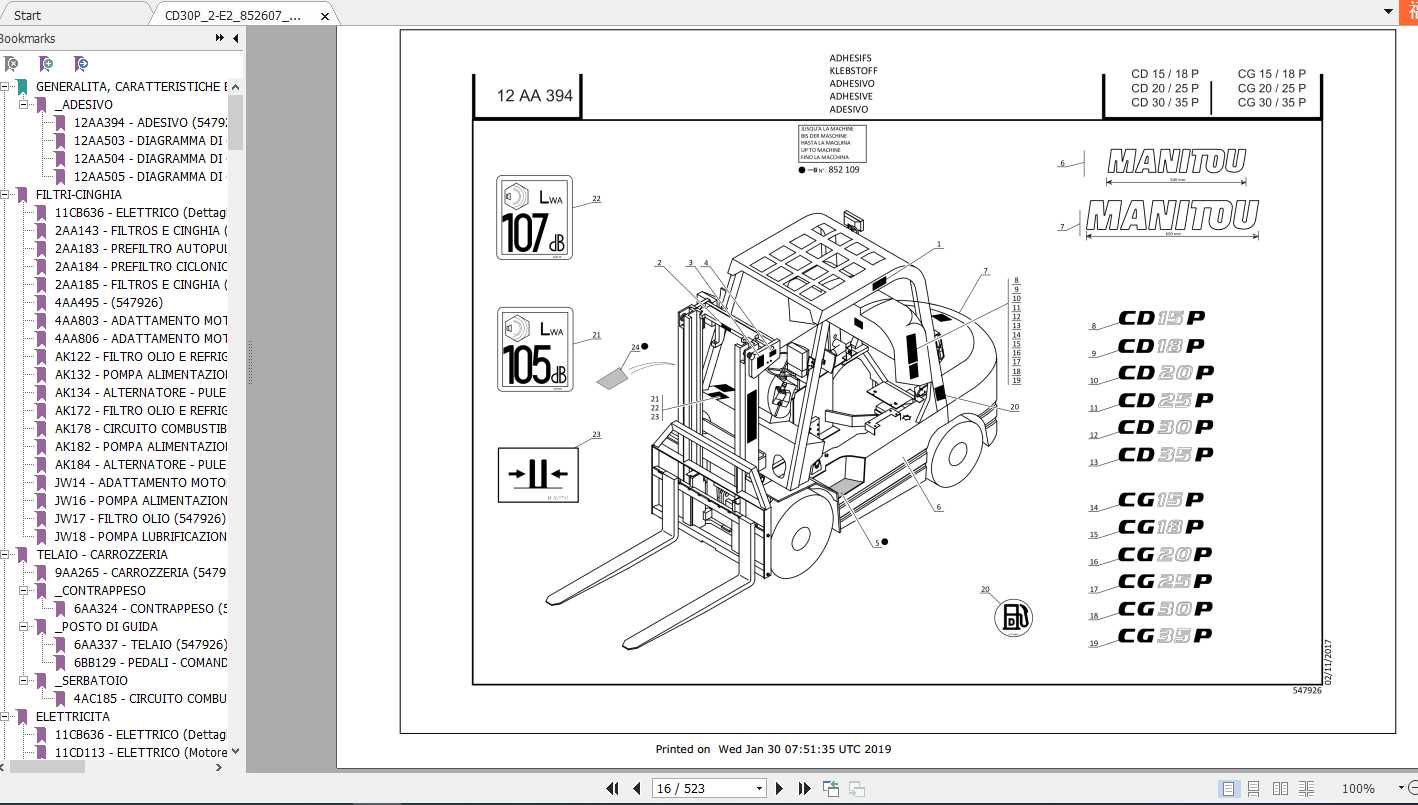This screenshot has width=1418, height=805.
Task: Collapse the TELAIO - CARROZZERIA node
Action: tap(5, 555)
